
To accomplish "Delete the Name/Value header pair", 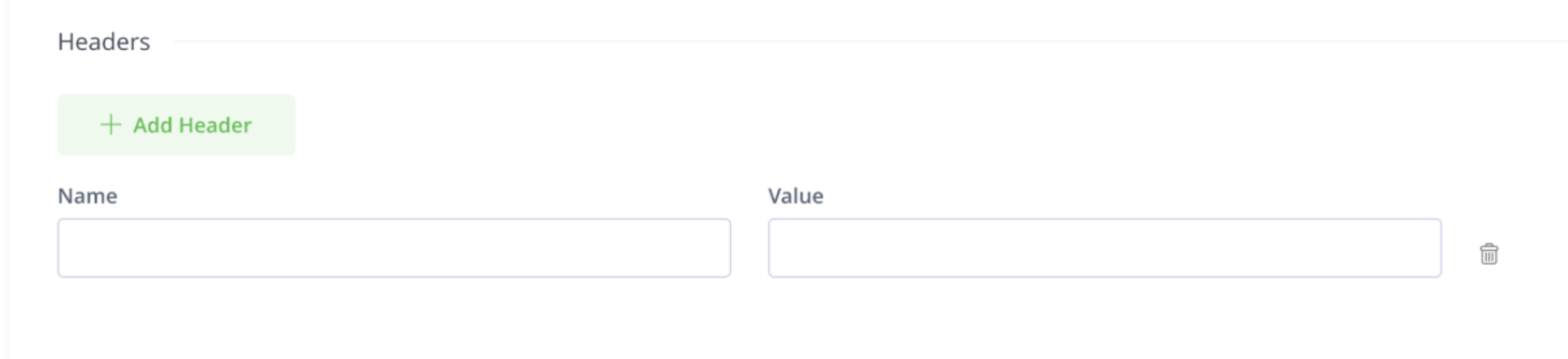I will pos(1488,254).
